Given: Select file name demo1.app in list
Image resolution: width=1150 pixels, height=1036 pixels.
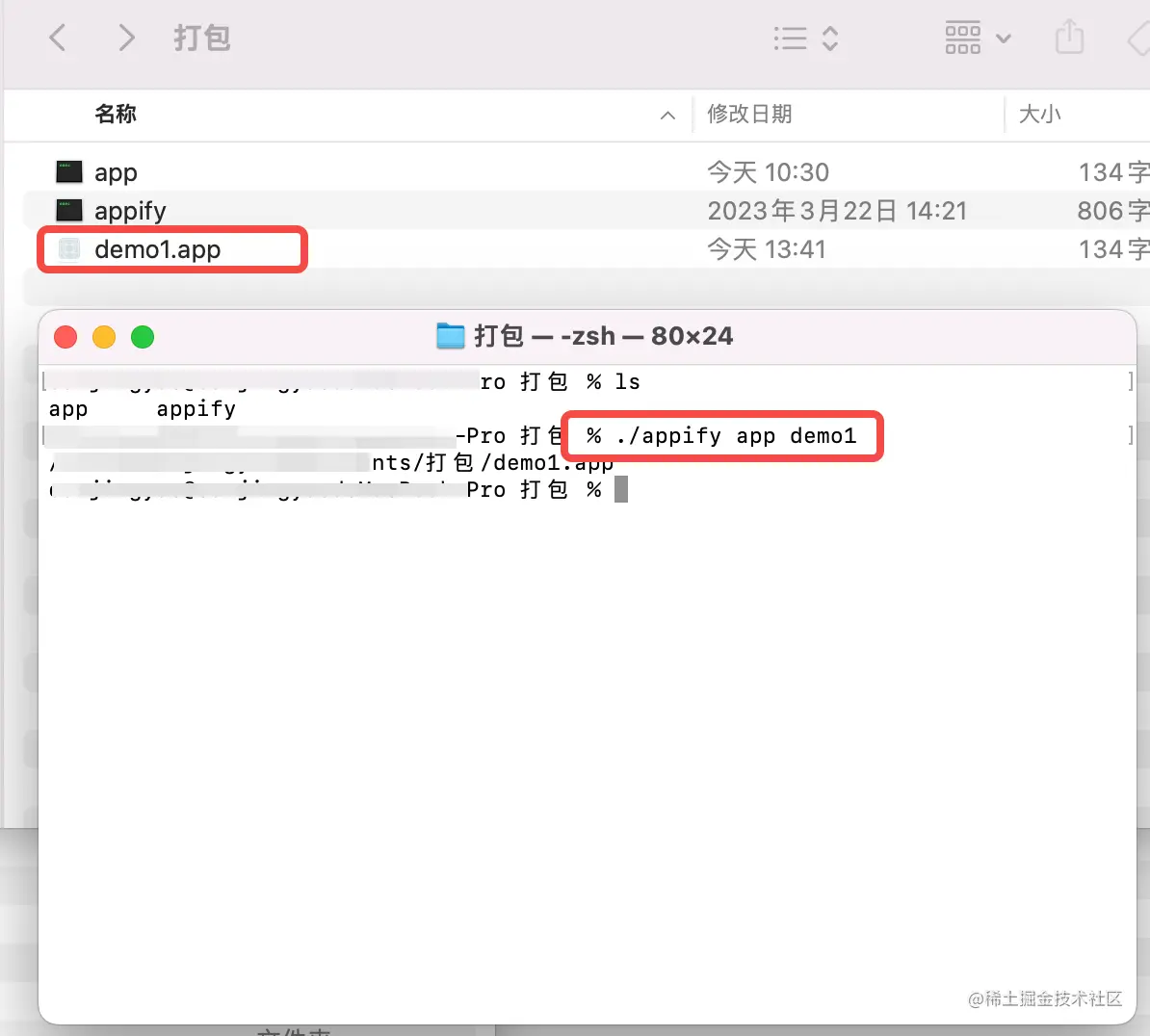Looking at the screenshot, I should 157,249.
